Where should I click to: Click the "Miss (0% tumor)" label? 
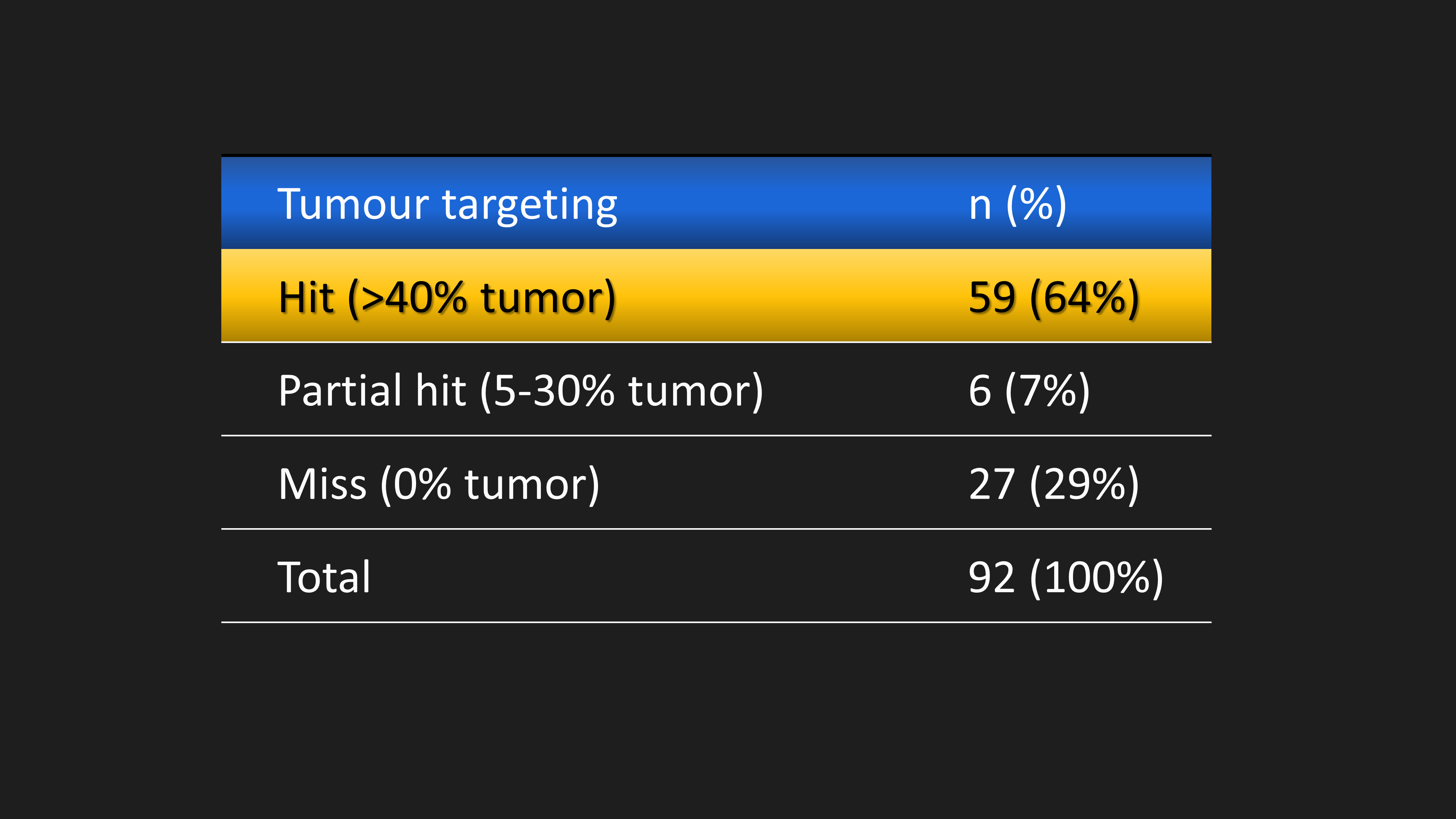[x=439, y=484]
